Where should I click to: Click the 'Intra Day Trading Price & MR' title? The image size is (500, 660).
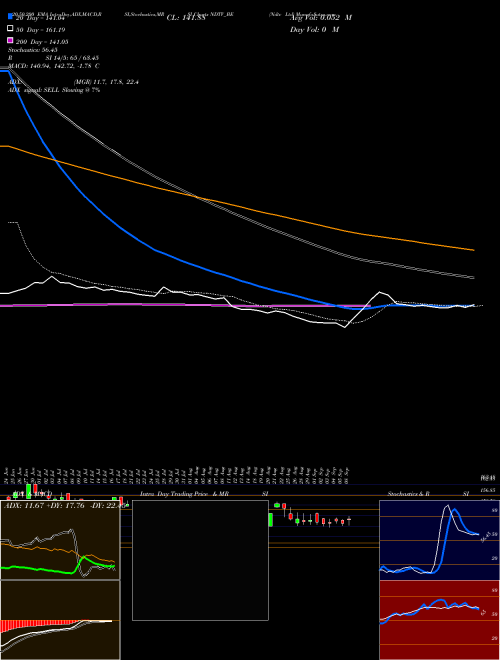184,494
